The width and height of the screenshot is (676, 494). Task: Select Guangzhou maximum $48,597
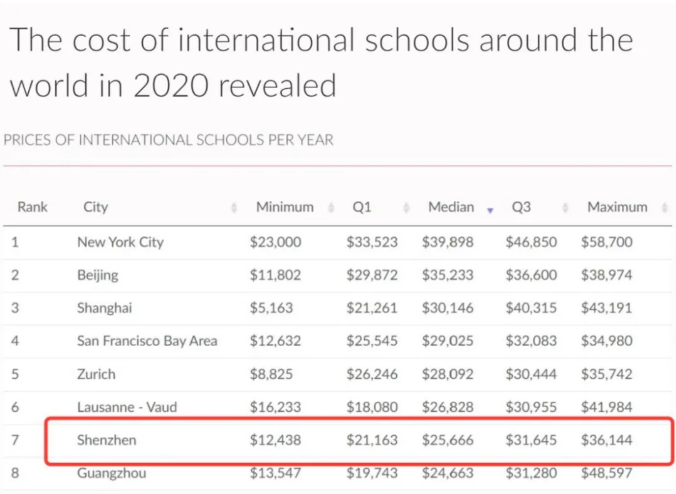coord(607,473)
